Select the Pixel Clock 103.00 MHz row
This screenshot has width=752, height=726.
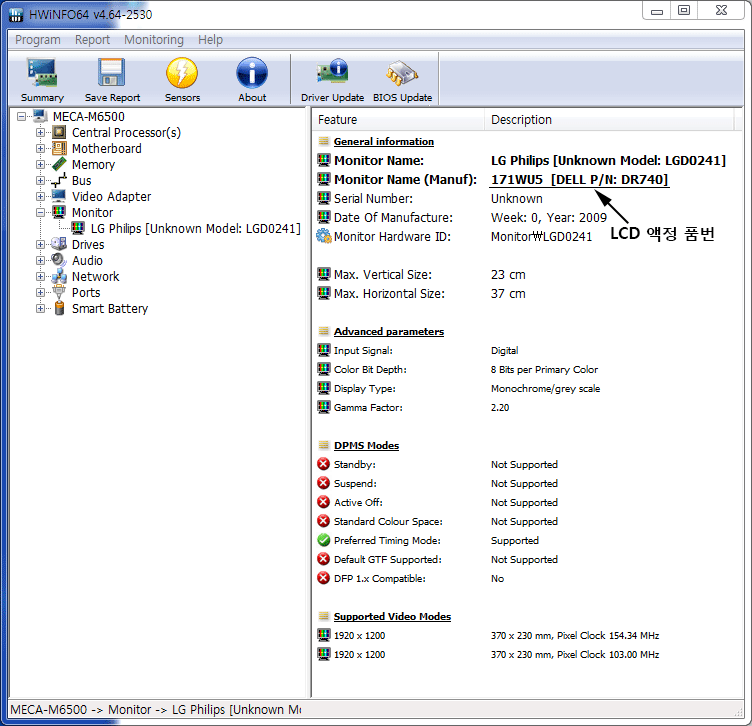pyautogui.click(x=526, y=655)
